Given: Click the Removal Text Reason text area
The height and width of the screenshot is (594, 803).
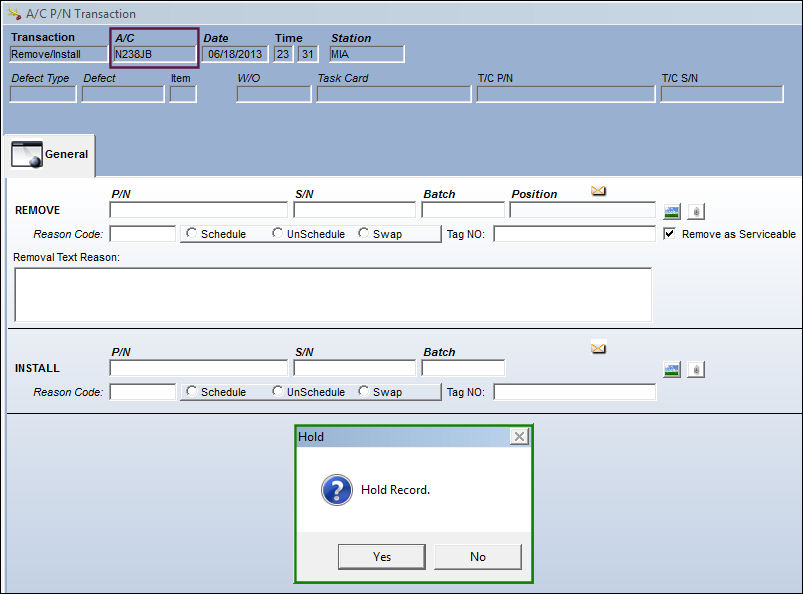Looking at the screenshot, I should click(x=333, y=294).
